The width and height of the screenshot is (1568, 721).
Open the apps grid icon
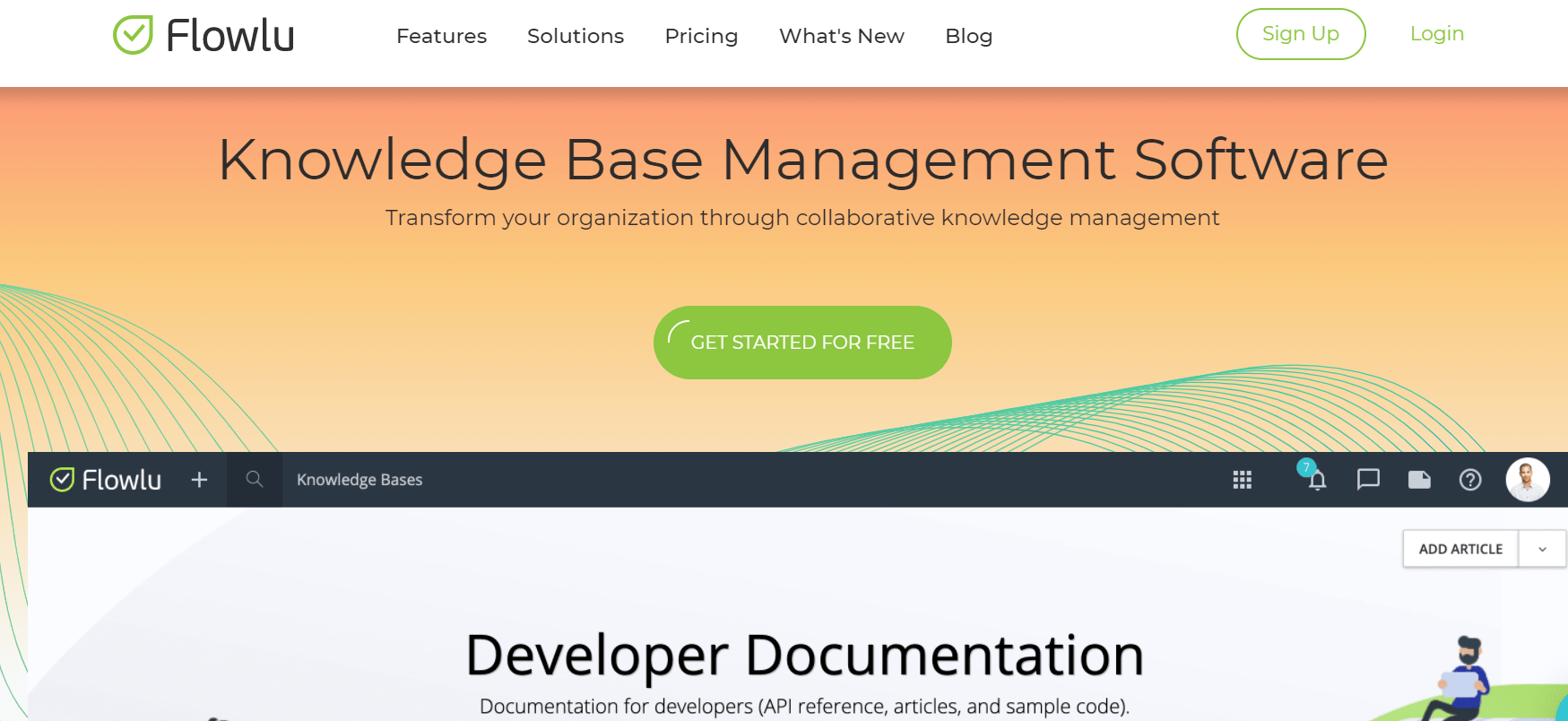click(1242, 480)
